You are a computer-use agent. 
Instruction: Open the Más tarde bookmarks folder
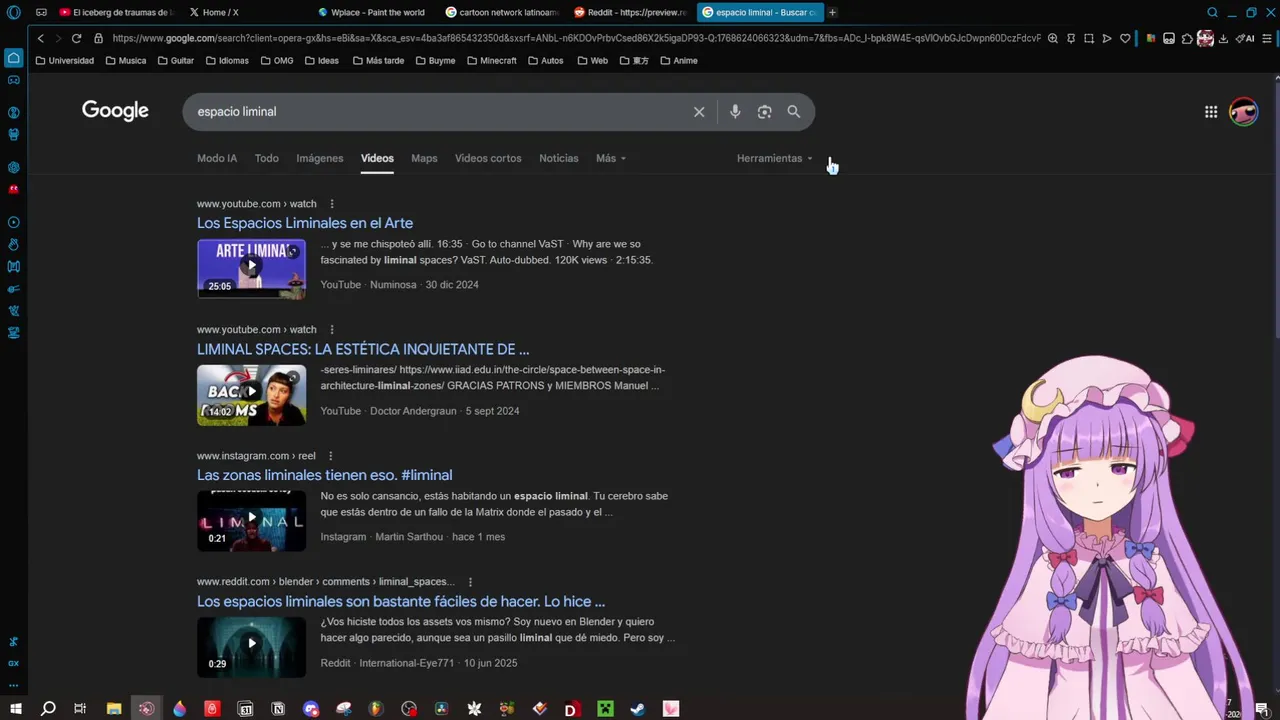tap(378, 60)
